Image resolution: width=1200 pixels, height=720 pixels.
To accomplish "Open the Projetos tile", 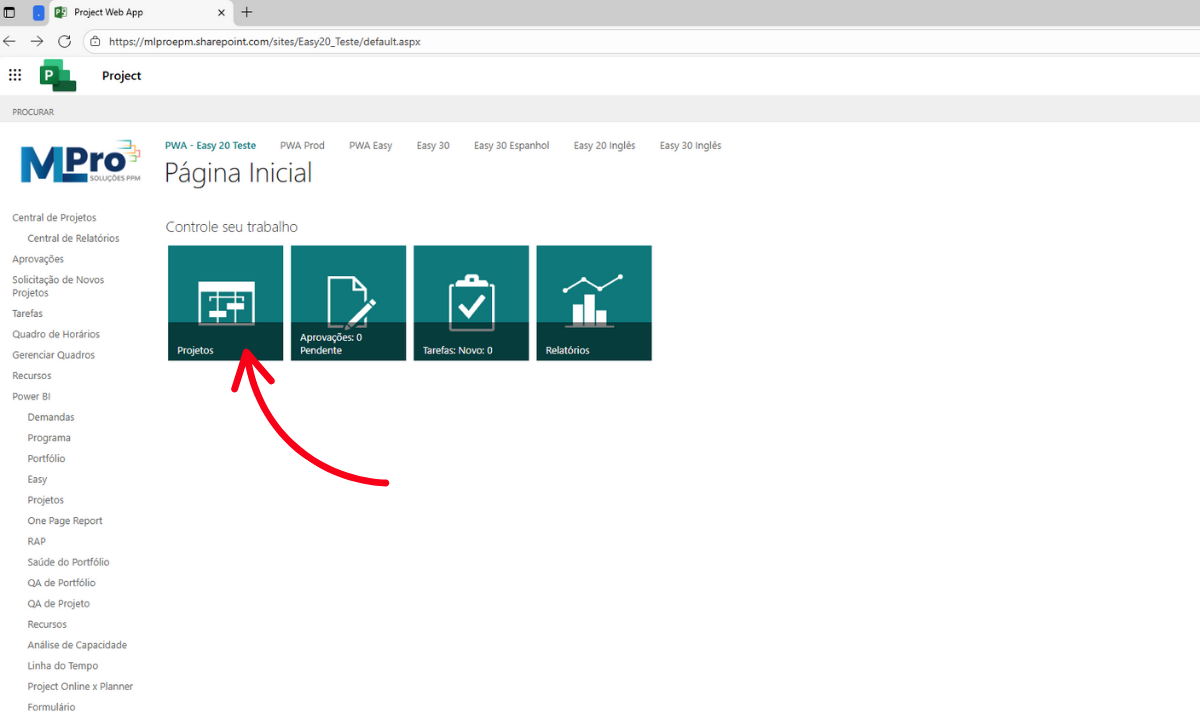I will 225,303.
